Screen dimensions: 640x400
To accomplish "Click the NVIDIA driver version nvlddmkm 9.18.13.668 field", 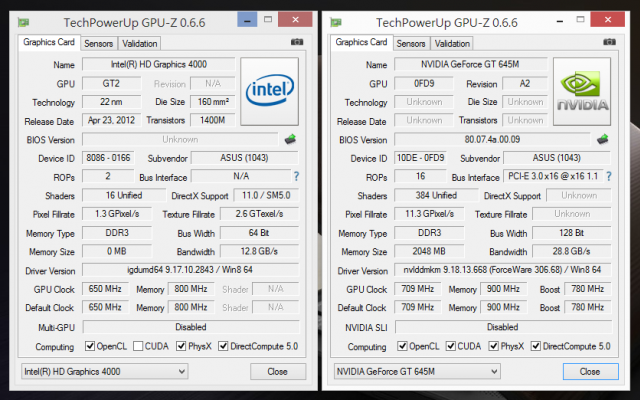I will point(503,270).
